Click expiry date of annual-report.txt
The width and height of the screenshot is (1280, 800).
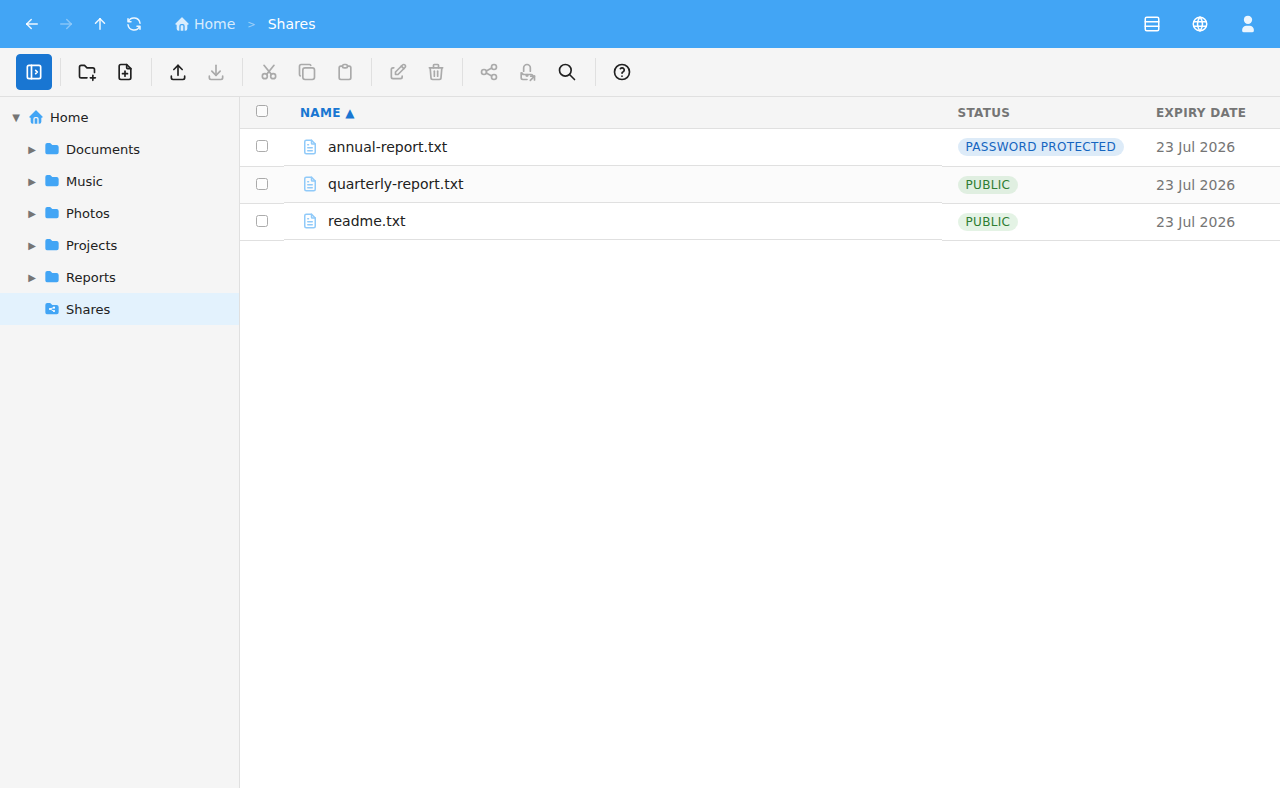[x=1195, y=147]
